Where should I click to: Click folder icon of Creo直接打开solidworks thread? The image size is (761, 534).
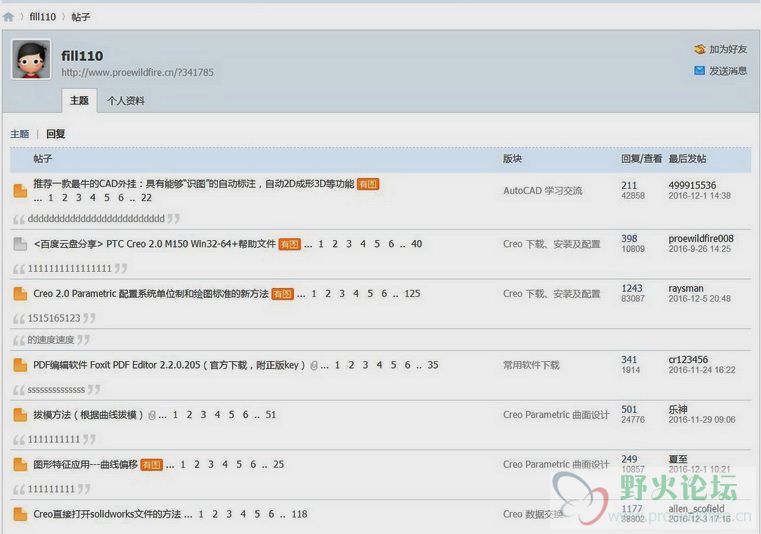click(20, 515)
